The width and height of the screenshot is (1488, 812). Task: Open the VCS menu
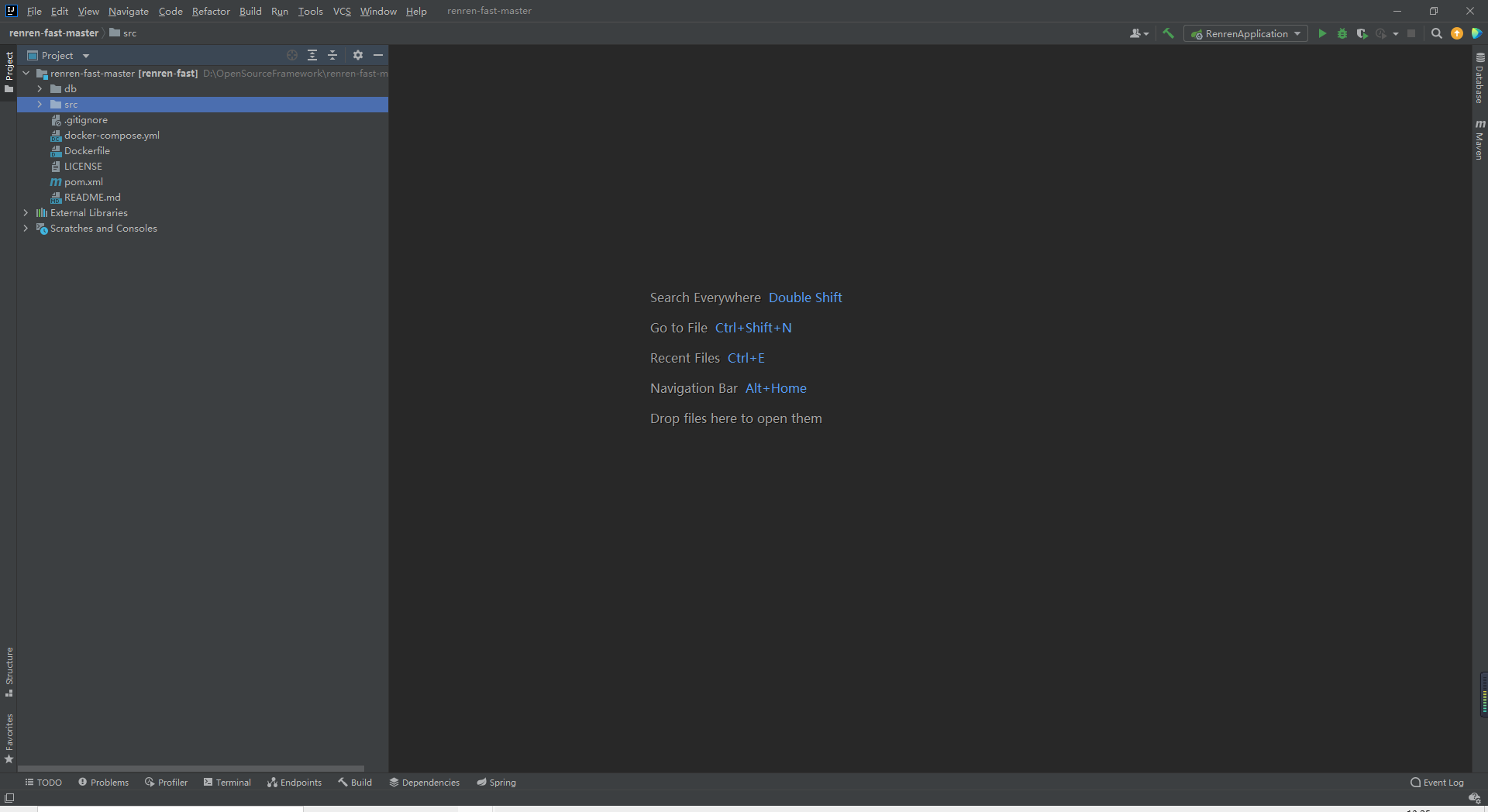(x=342, y=11)
